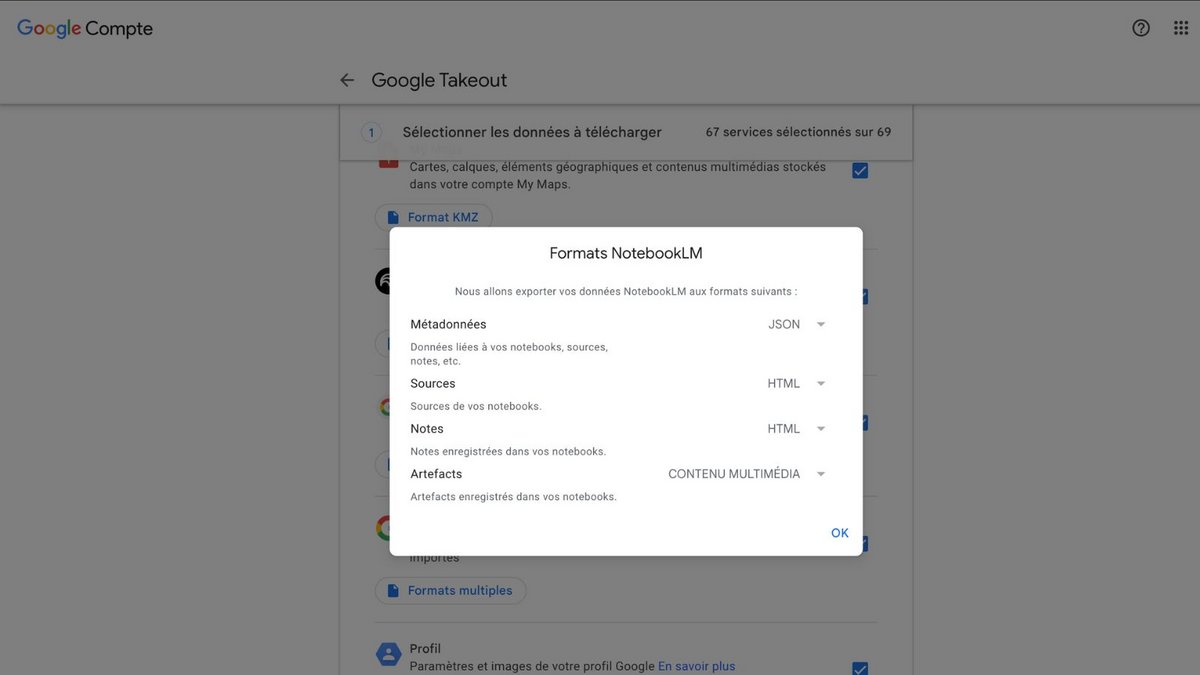Click the back arrow beside Google Takeout
This screenshot has height=675, width=1200.
346,79
